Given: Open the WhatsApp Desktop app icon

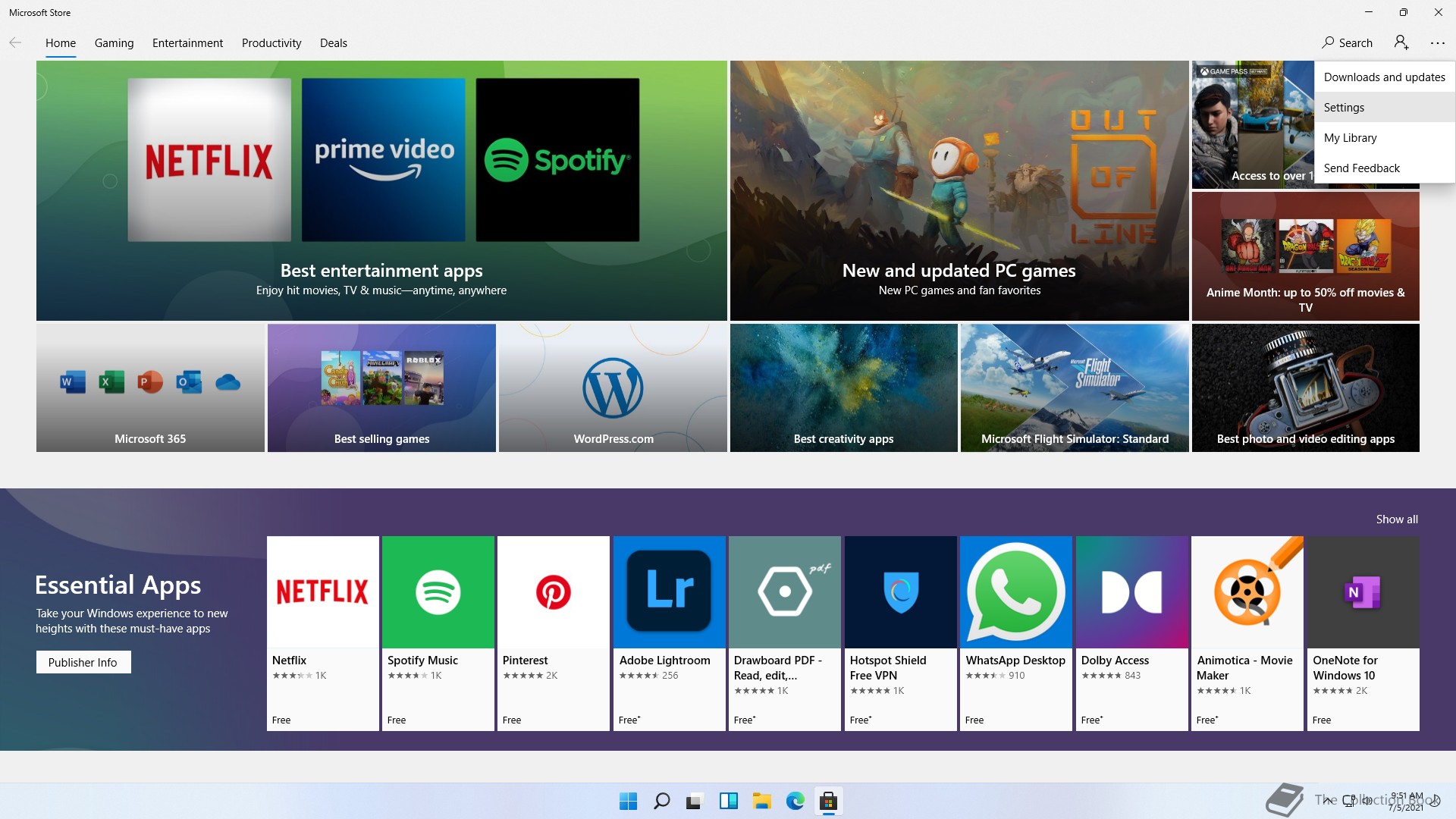Looking at the screenshot, I should click(x=1016, y=592).
